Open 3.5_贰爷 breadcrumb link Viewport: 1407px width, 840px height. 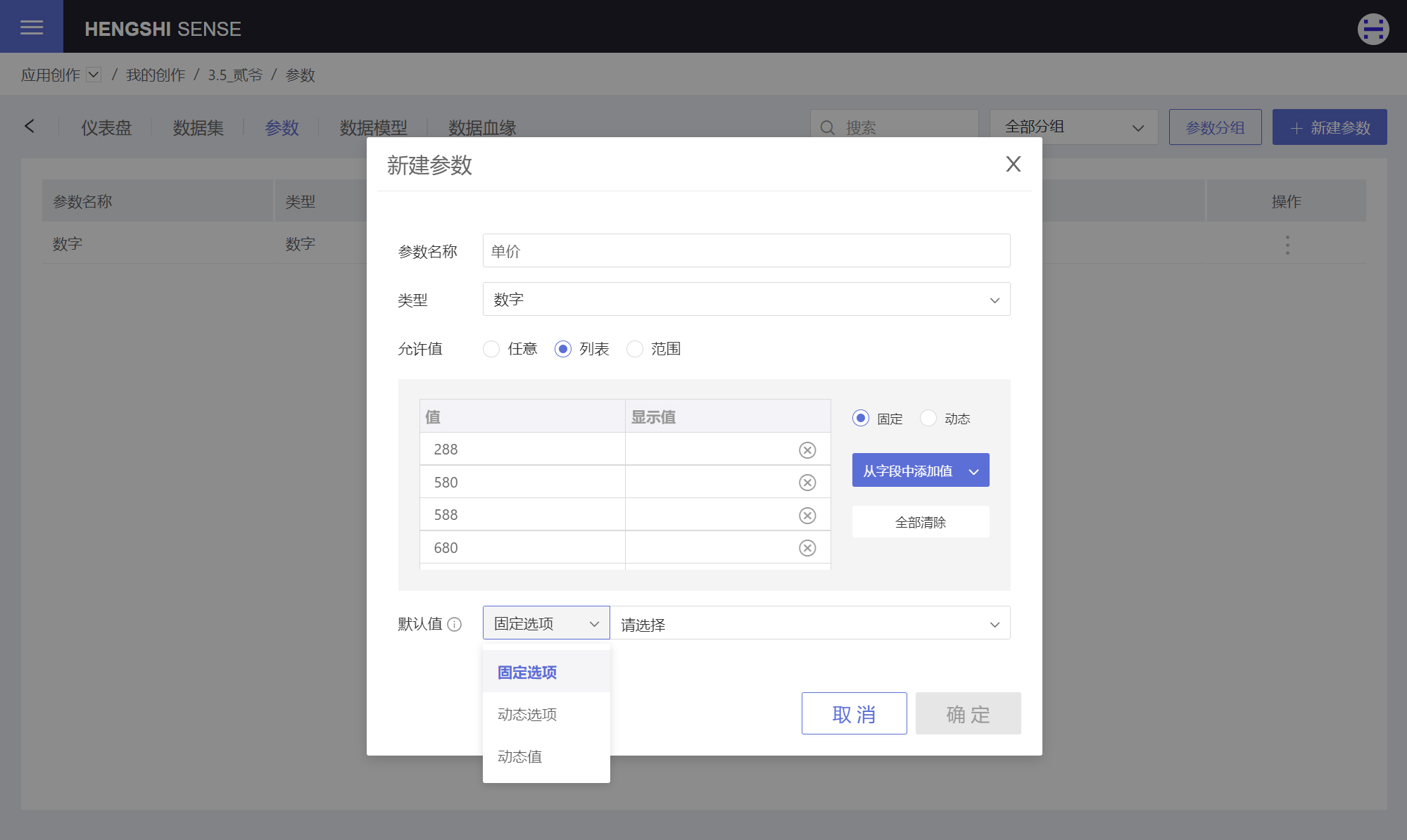(x=235, y=75)
